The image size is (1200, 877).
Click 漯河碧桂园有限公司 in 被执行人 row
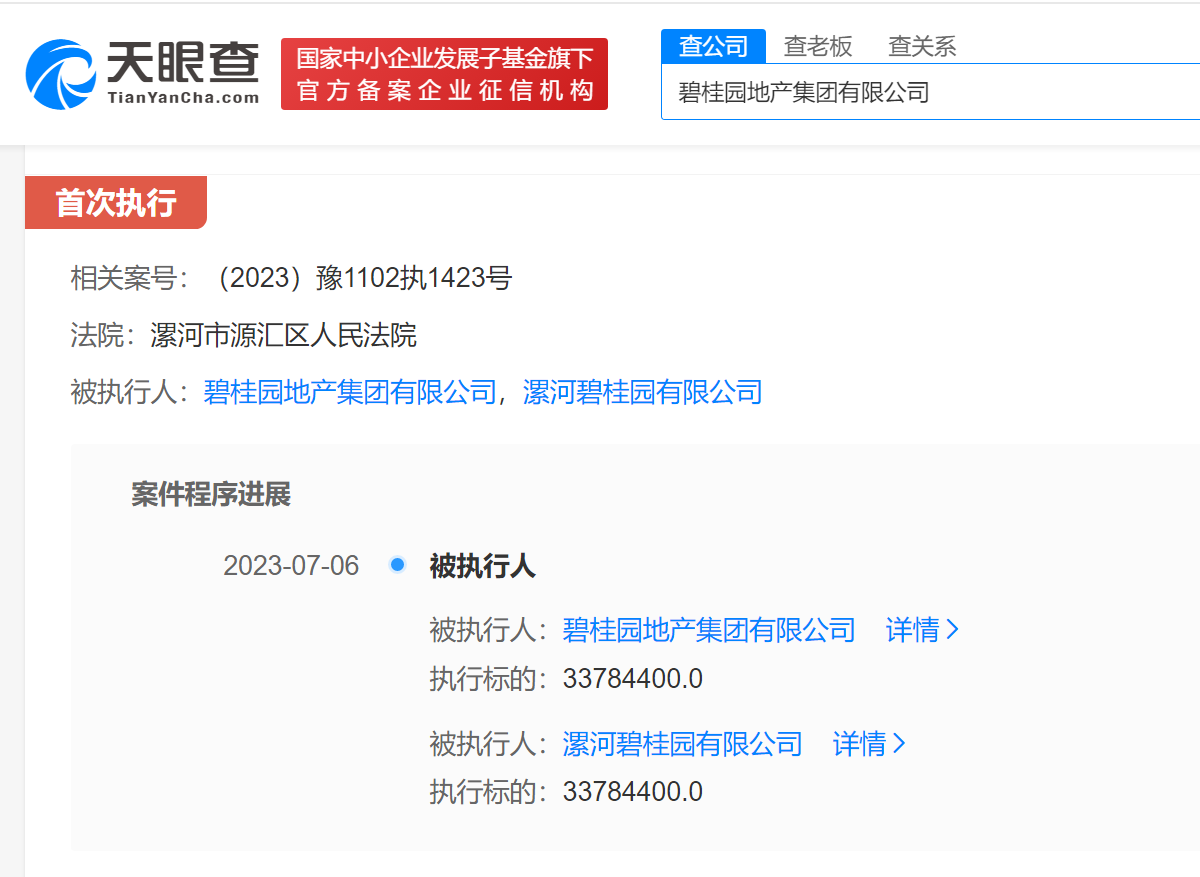643,392
